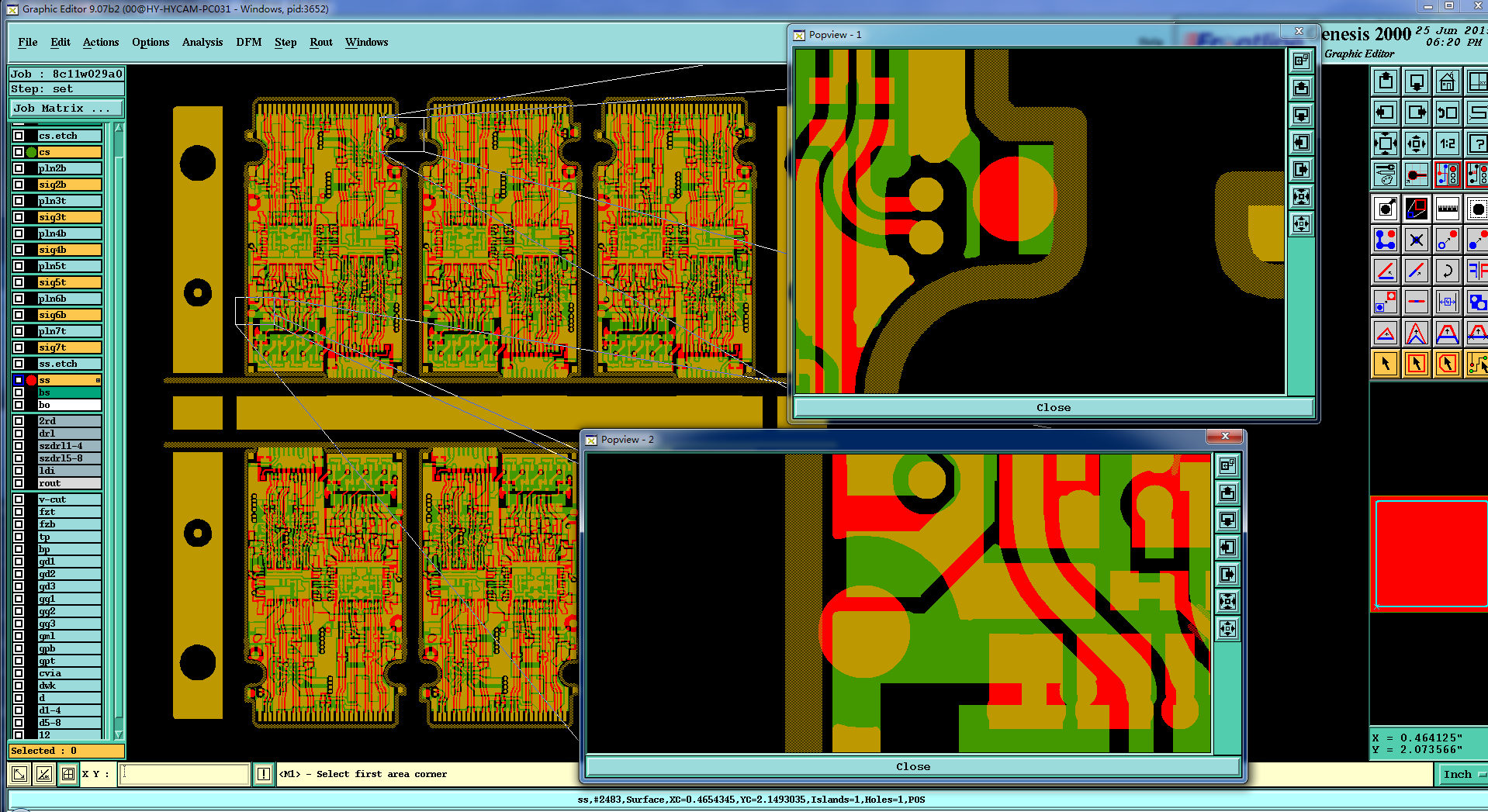Click green color dot of cs layer
This screenshot has height=812, width=1488.
pyautogui.click(x=31, y=152)
